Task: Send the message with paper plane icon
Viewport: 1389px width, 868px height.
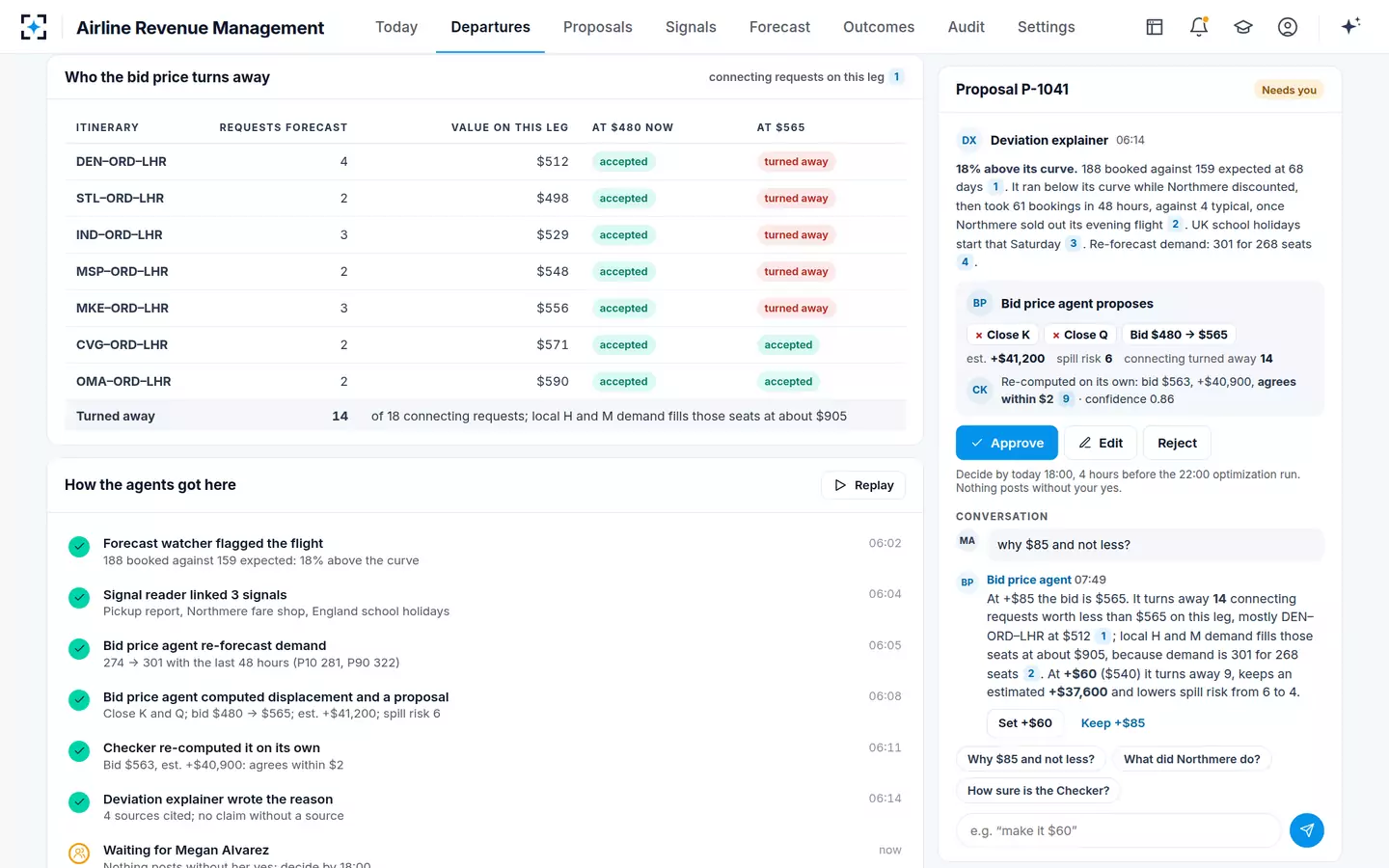Action: [x=1307, y=830]
